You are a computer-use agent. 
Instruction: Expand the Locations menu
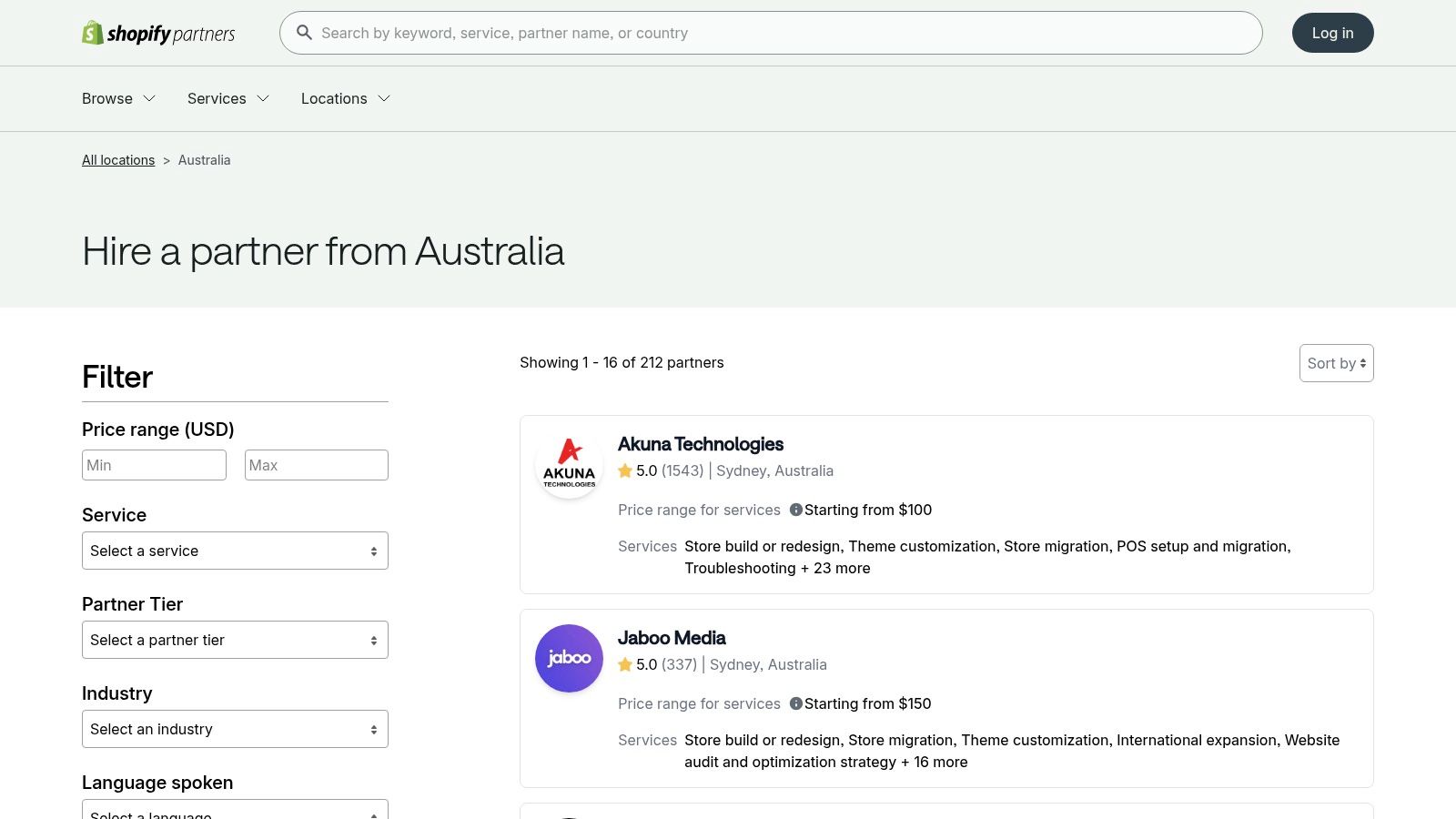346,98
